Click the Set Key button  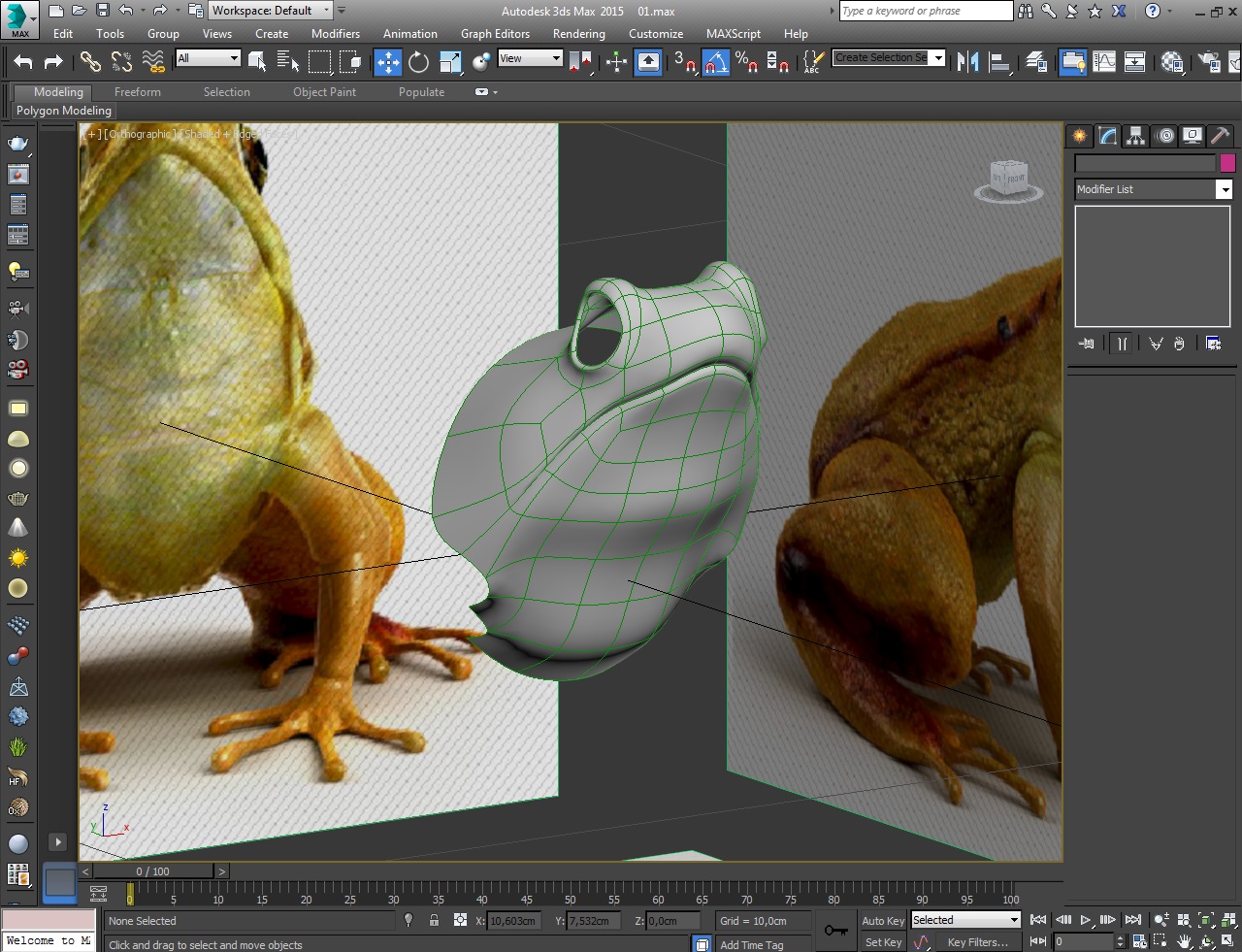point(882,941)
